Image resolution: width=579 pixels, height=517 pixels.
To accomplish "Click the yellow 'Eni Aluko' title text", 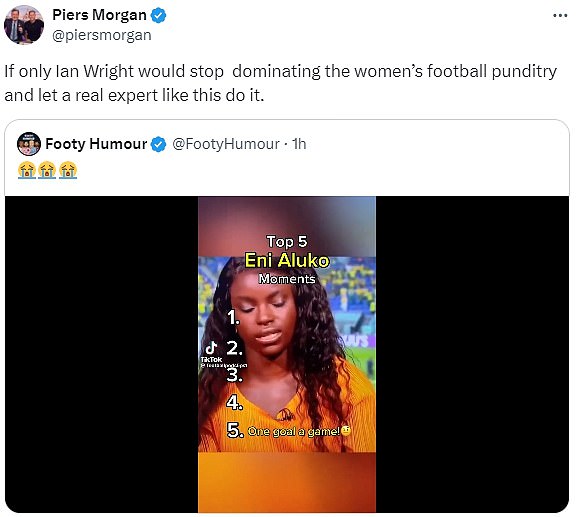I will click(x=287, y=261).
